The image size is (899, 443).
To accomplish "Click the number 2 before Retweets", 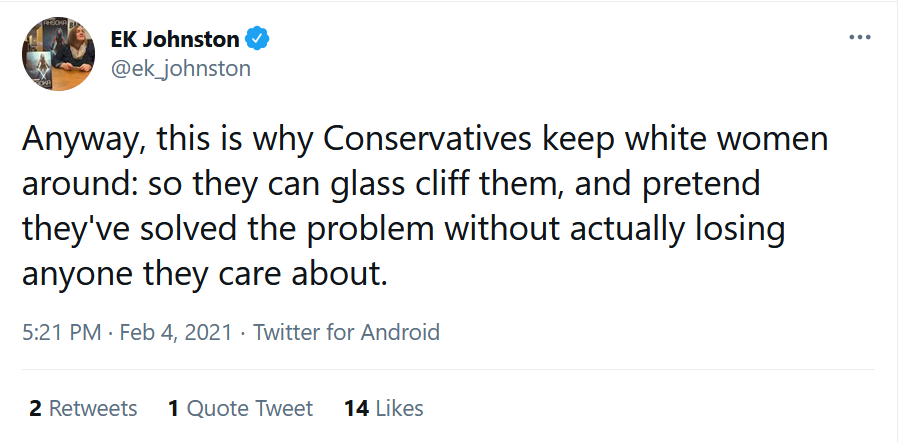I will (35, 408).
